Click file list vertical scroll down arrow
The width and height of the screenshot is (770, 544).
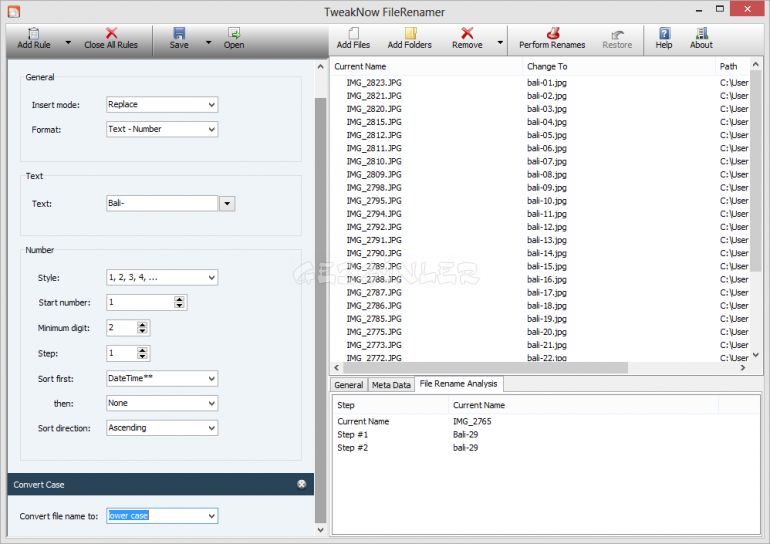[756, 355]
